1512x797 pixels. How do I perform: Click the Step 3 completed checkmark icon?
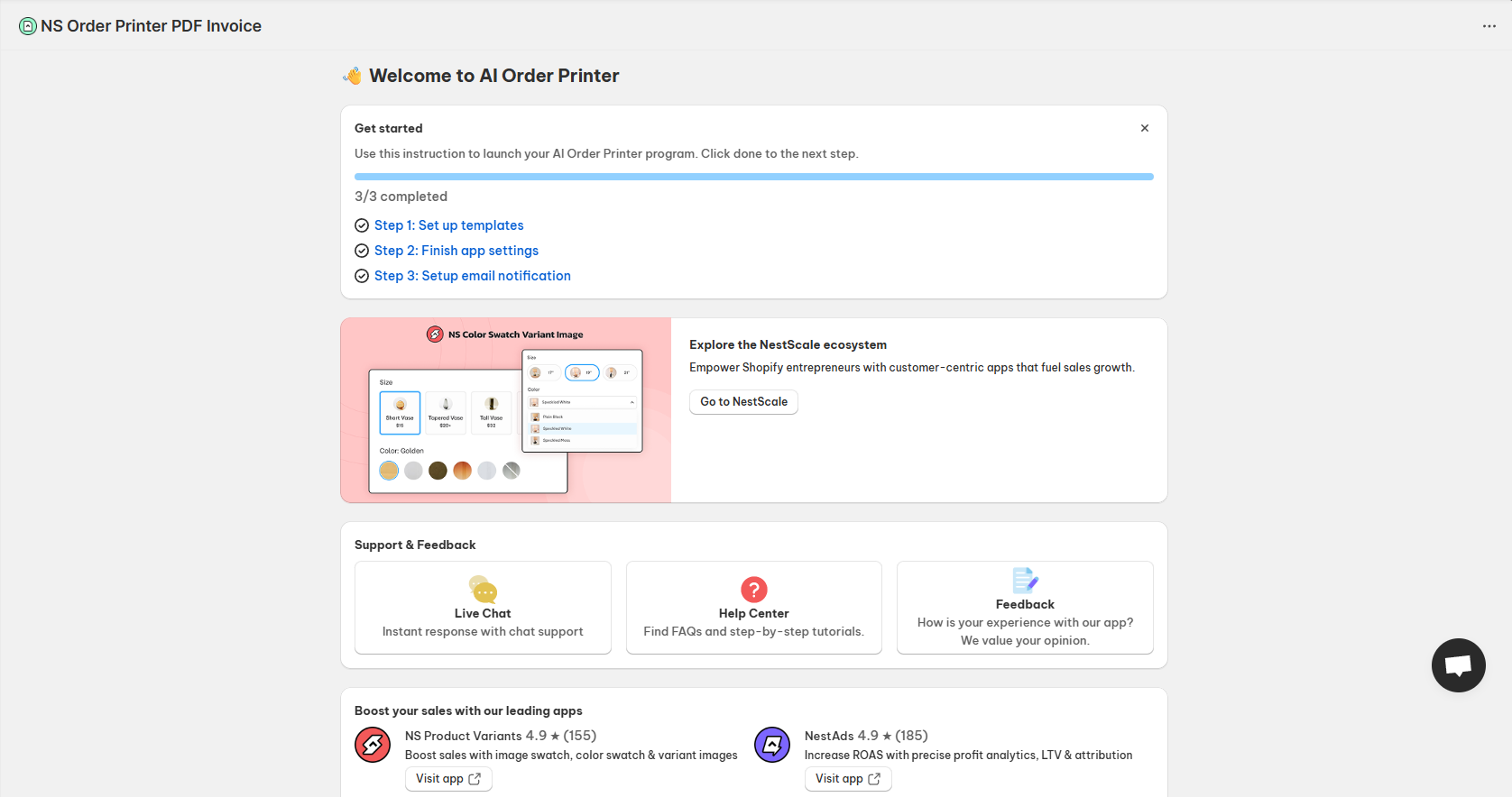point(362,276)
